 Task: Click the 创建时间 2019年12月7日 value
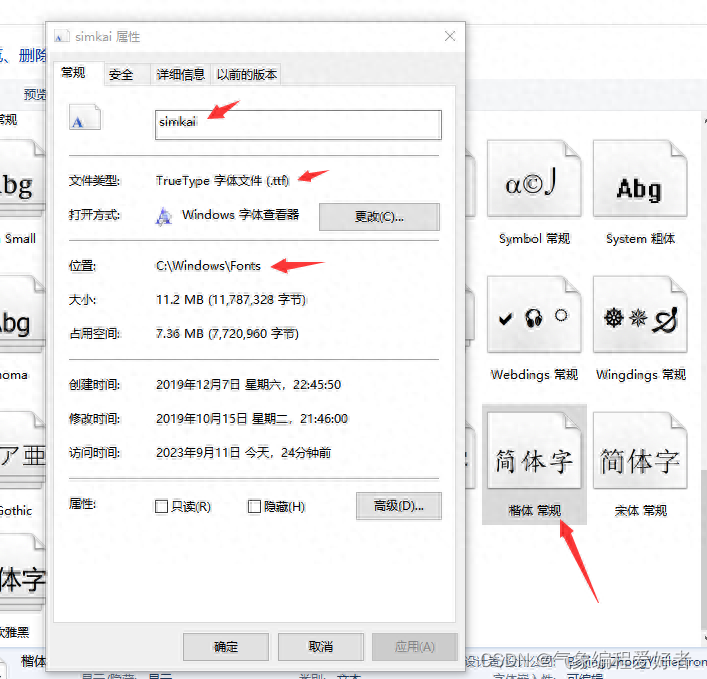(x=248, y=385)
